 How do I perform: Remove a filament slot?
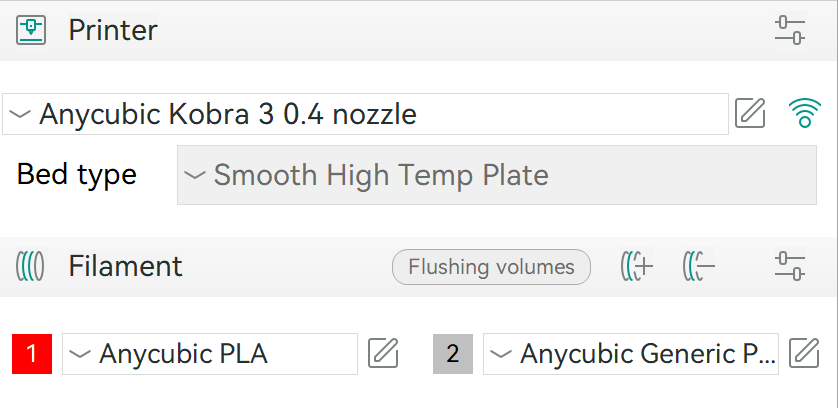tap(699, 266)
